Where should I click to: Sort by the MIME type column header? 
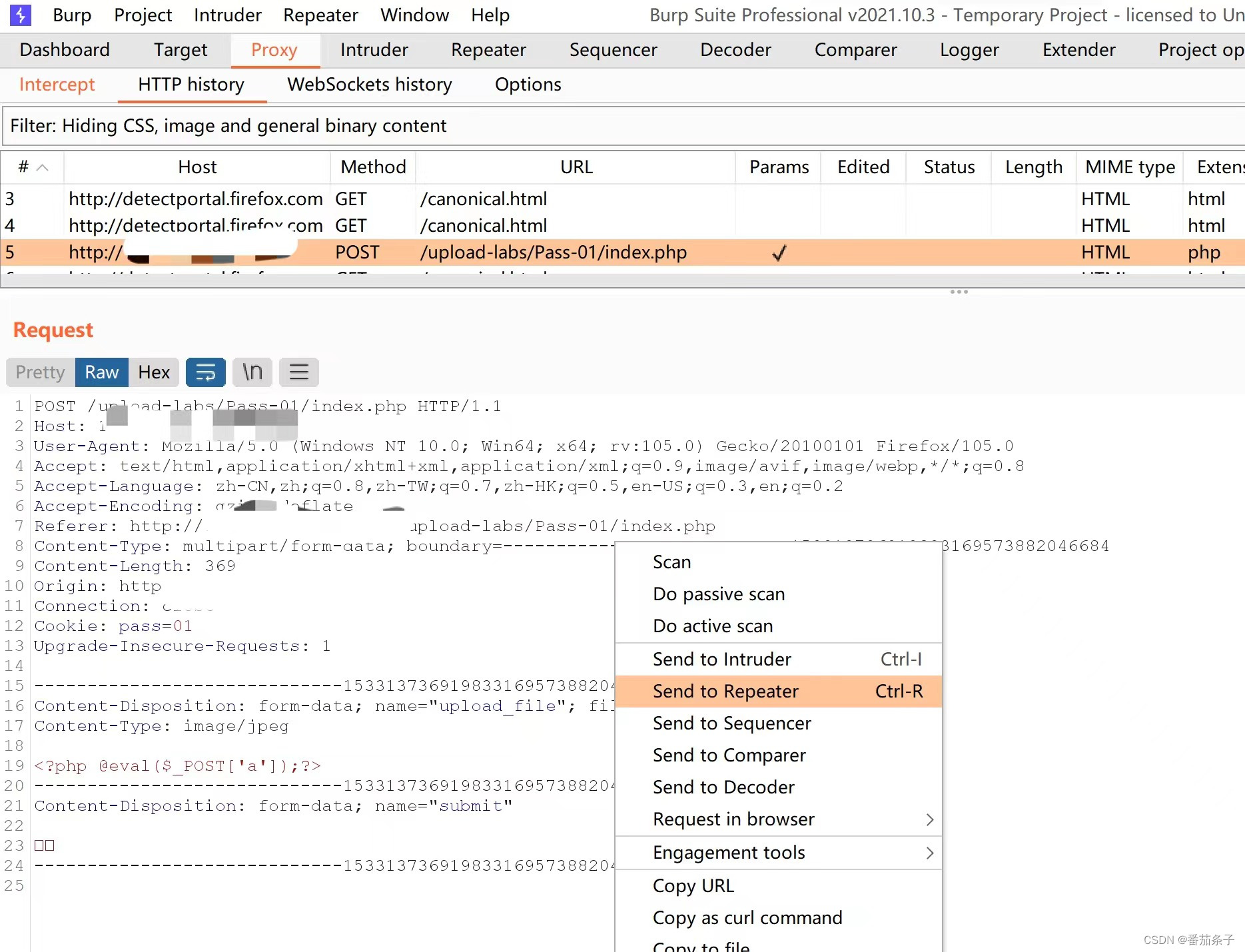pyautogui.click(x=1130, y=167)
